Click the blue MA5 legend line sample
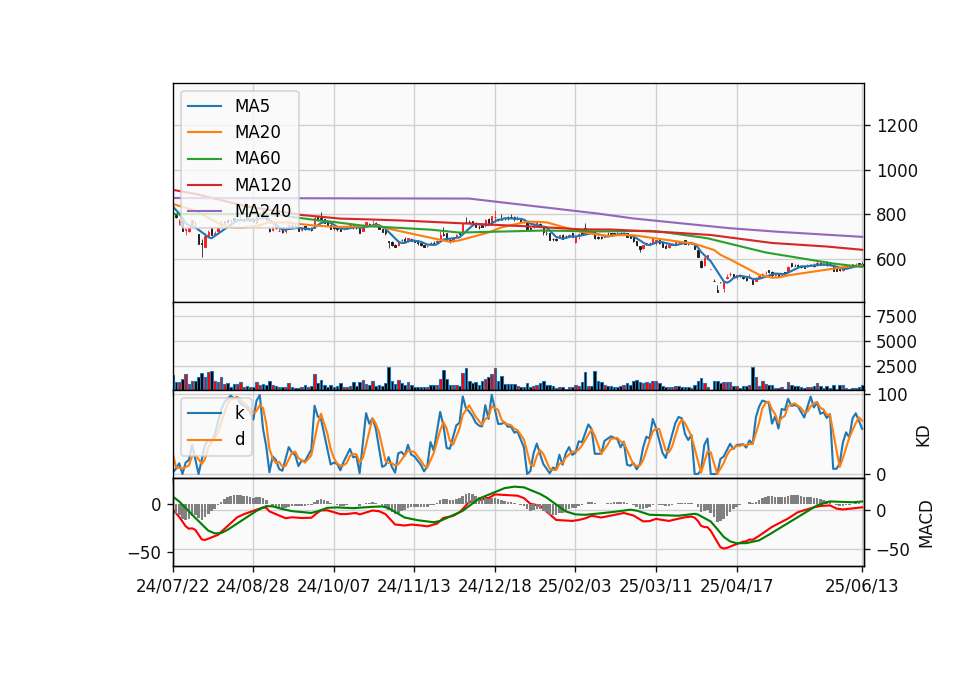This screenshot has height=690, width=960. pyautogui.click(x=204, y=106)
